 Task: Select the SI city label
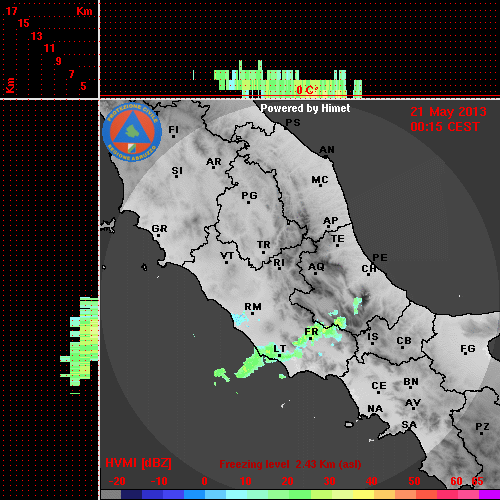point(177,171)
